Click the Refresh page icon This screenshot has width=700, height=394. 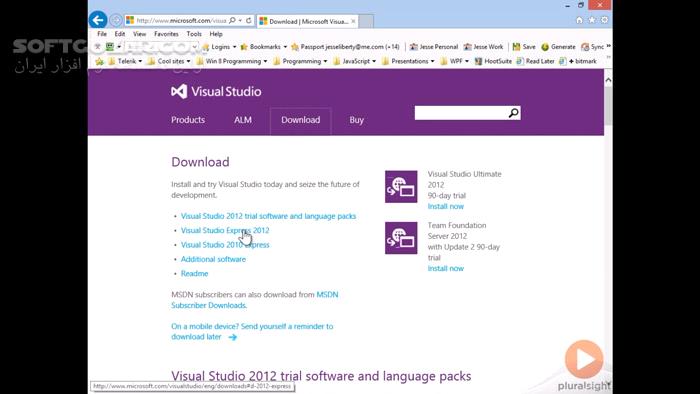click(x=249, y=21)
